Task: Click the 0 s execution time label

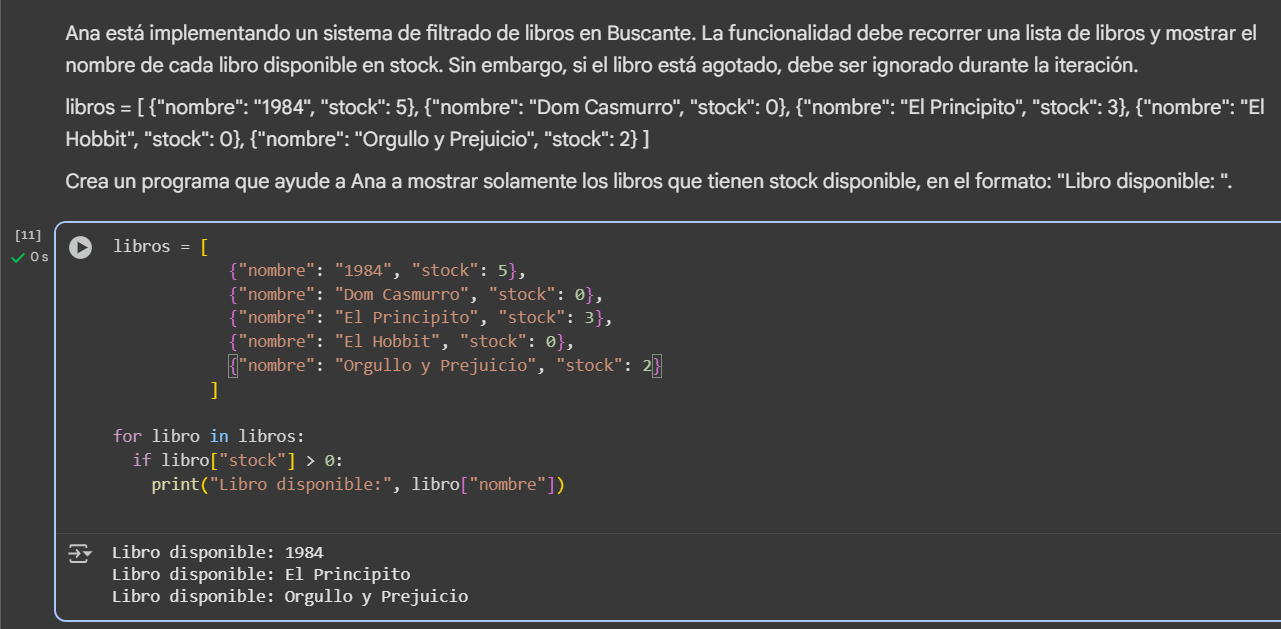Action: pos(39,258)
